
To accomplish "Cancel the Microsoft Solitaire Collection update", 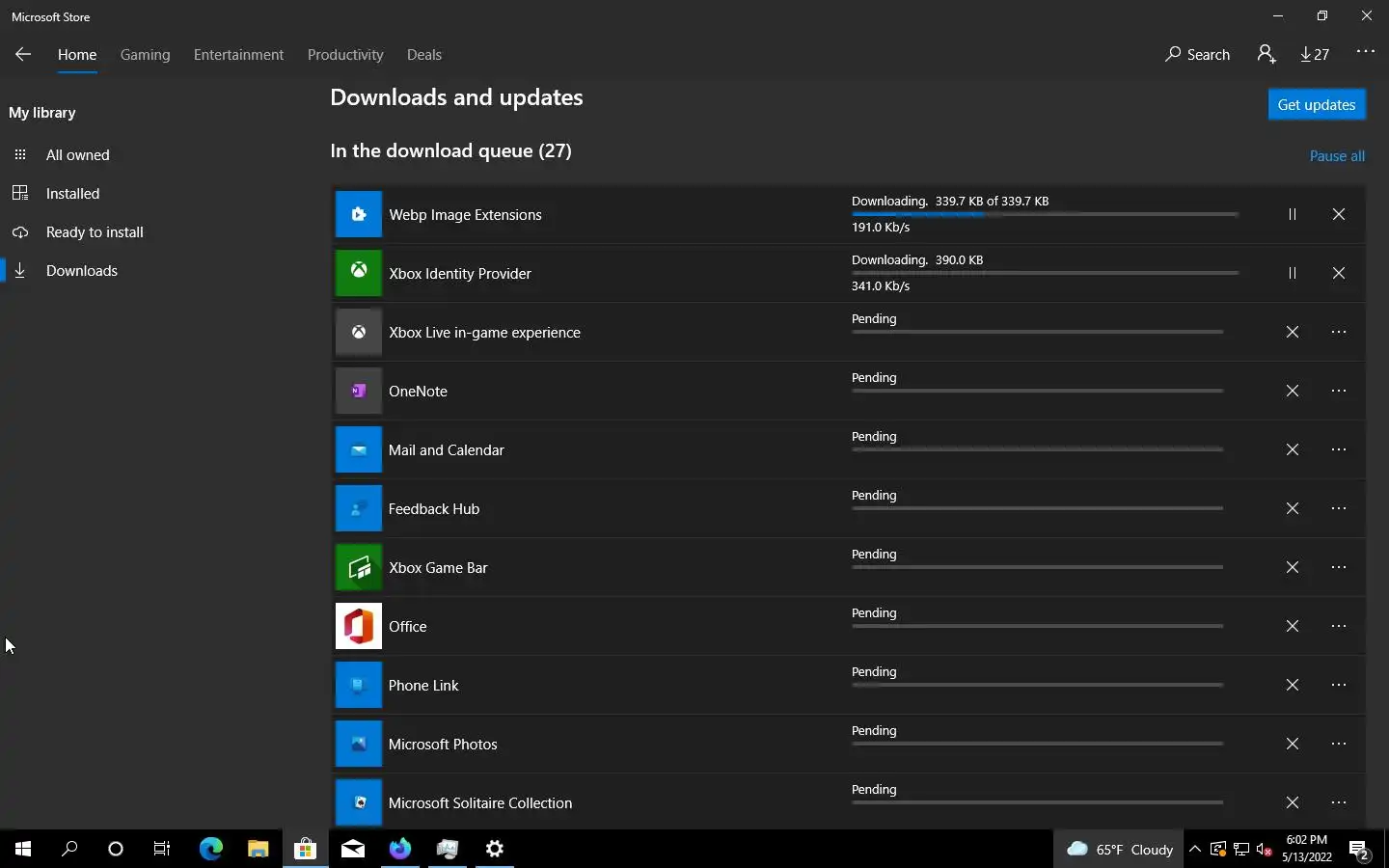I will (1293, 802).
